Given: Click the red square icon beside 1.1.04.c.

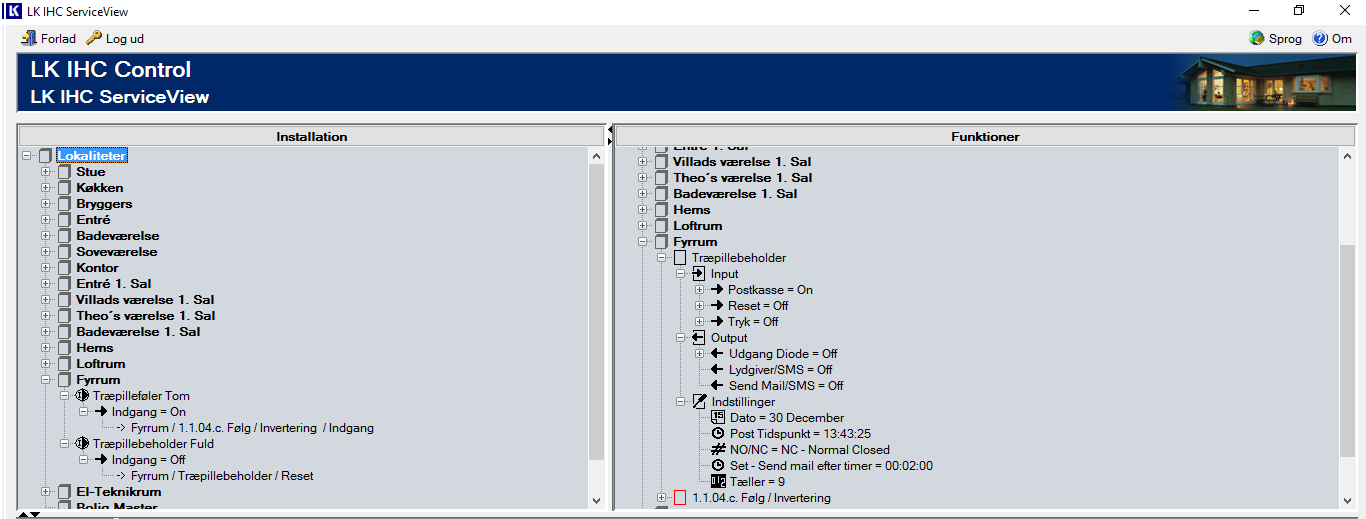Looking at the screenshot, I should [x=680, y=498].
